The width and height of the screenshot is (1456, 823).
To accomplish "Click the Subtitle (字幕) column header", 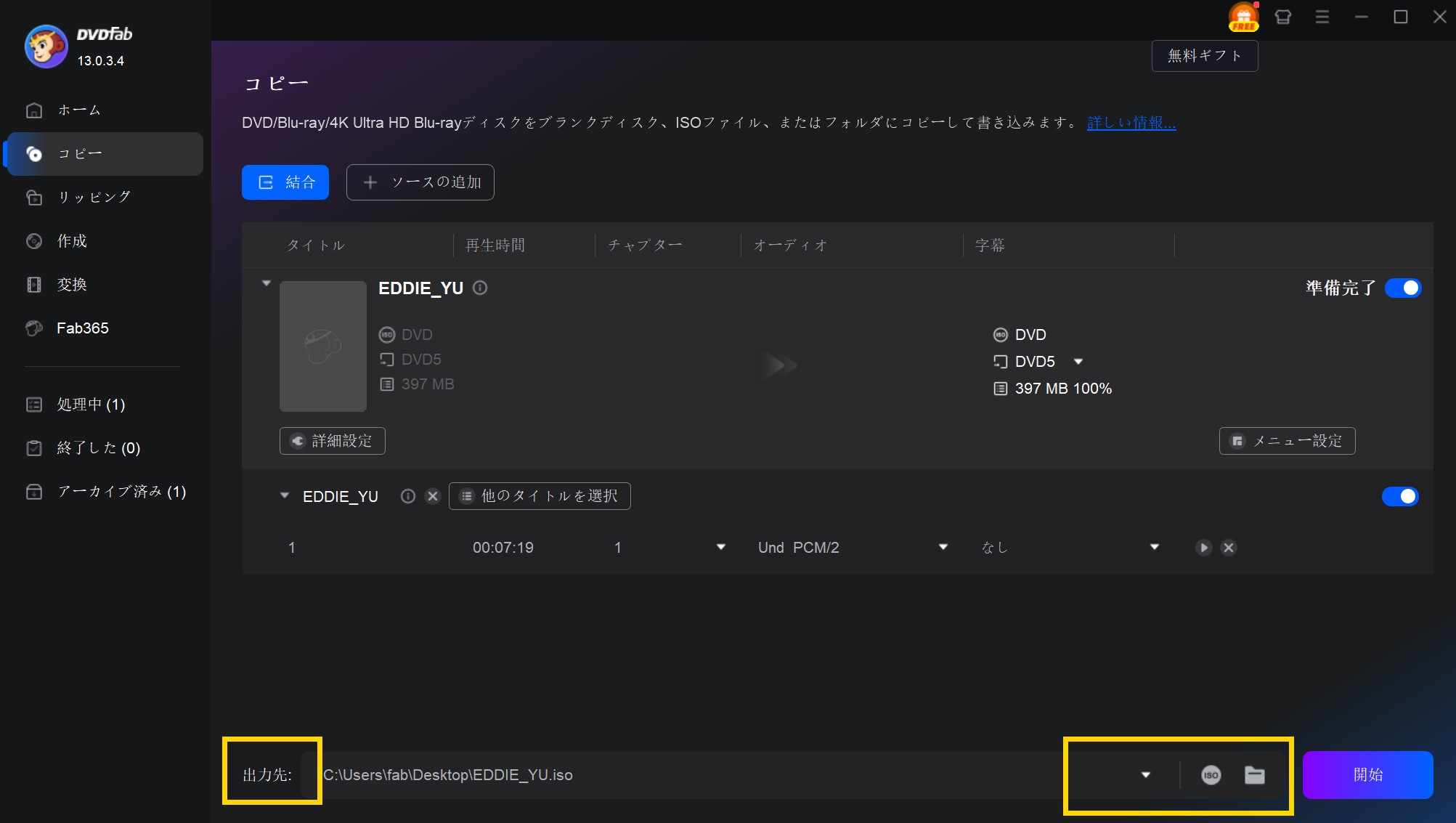I will click(x=990, y=246).
